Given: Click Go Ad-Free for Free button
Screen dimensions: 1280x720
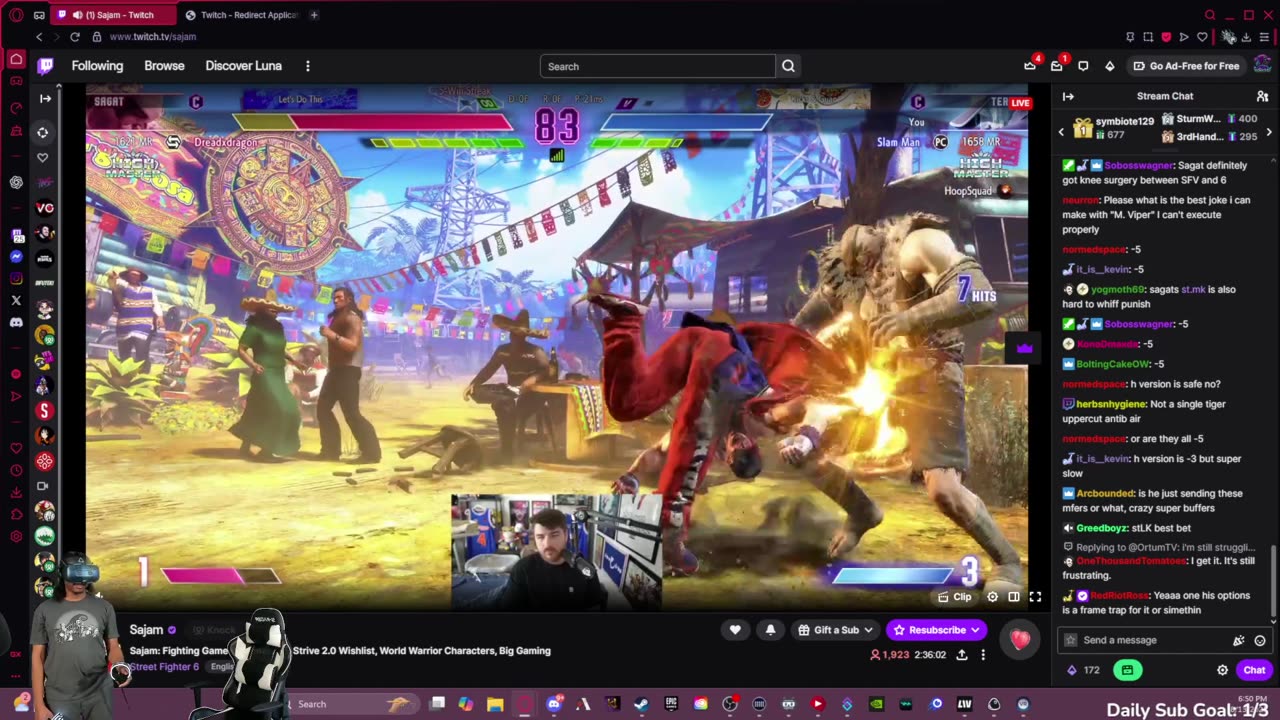Looking at the screenshot, I should 1186,66.
